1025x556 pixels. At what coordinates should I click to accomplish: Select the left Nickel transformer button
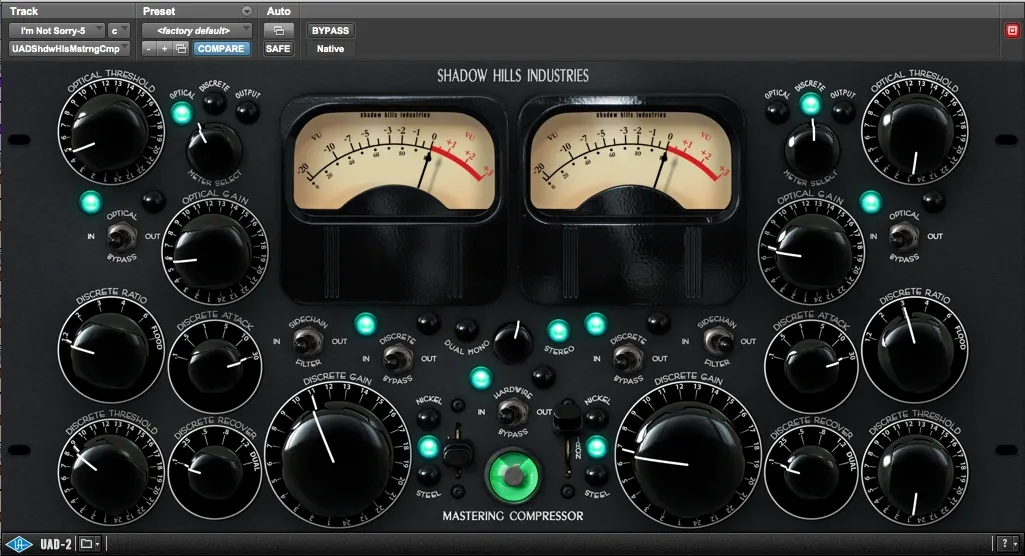428,417
